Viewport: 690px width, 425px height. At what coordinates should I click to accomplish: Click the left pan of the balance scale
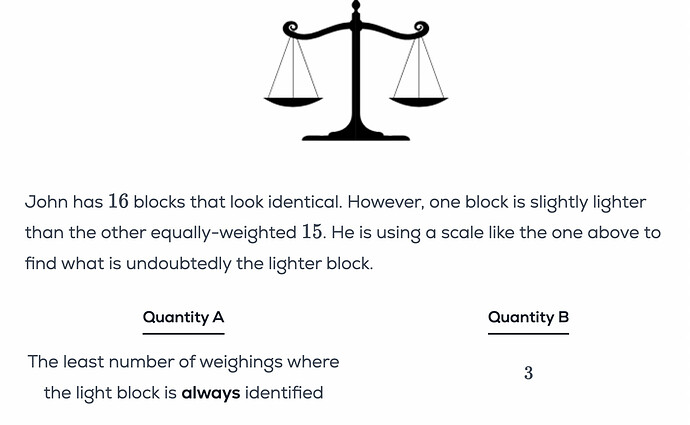point(293,100)
